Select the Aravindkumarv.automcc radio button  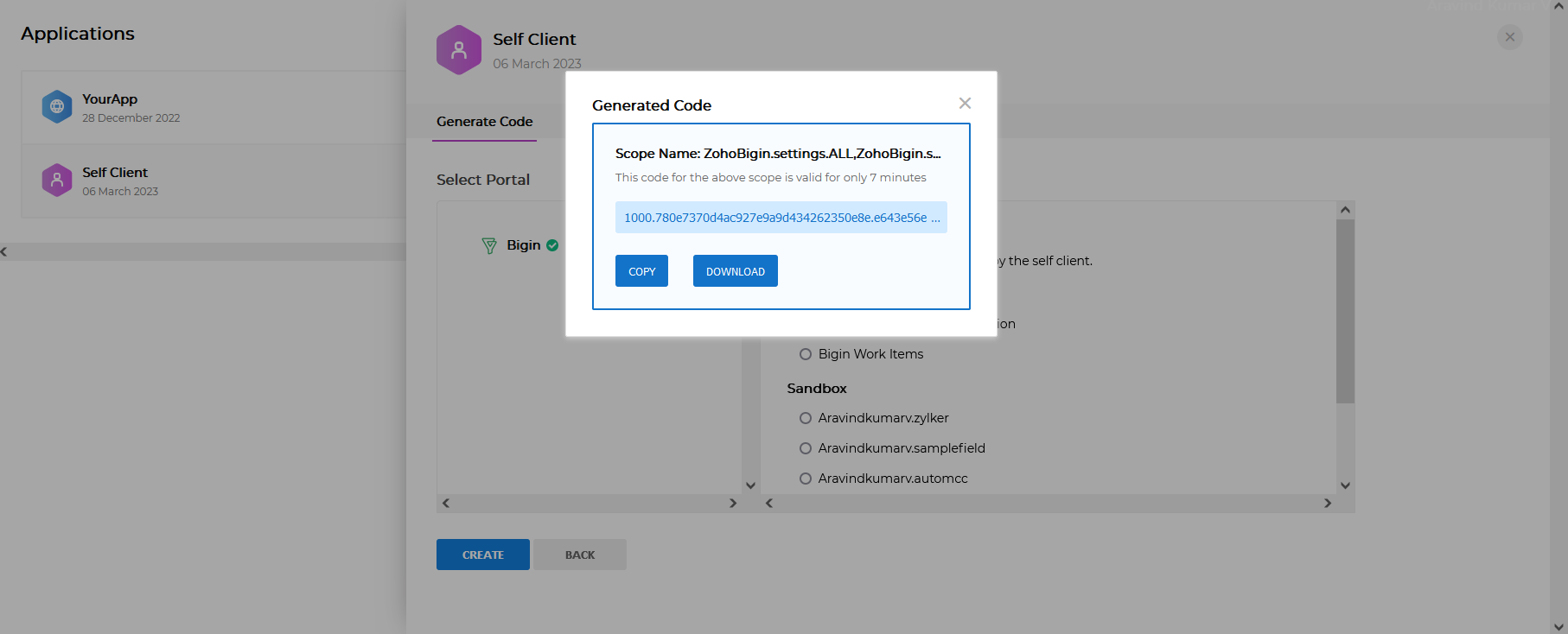[806, 479]
